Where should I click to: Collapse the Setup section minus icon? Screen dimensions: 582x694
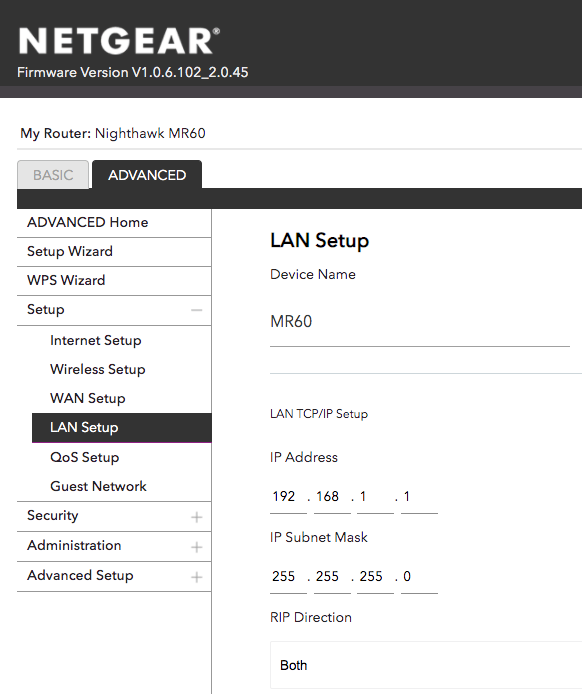(197, 310)
